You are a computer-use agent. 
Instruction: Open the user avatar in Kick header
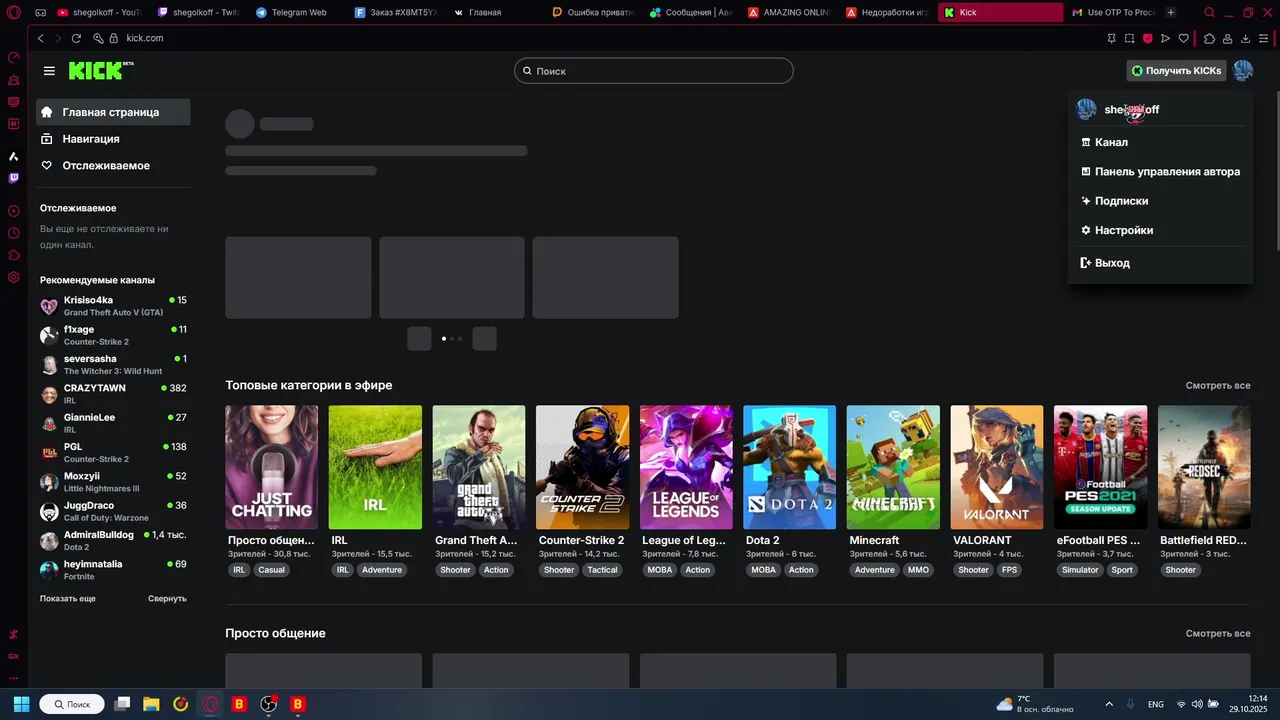click(x=1243, y=71)
